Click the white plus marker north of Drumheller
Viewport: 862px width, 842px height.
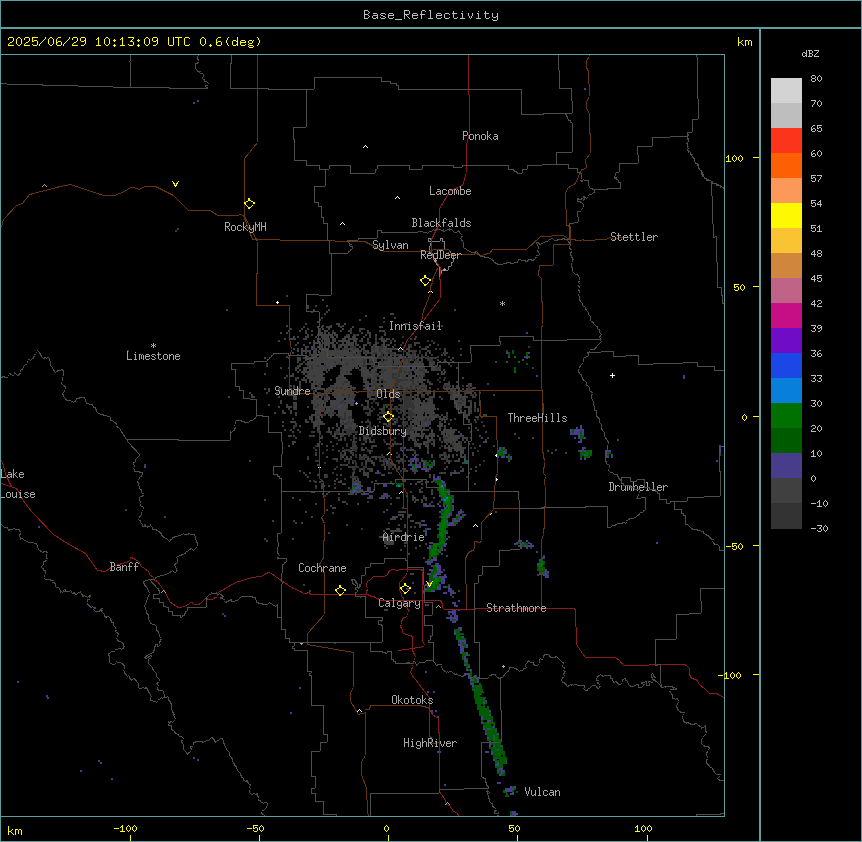click(612, 375)
